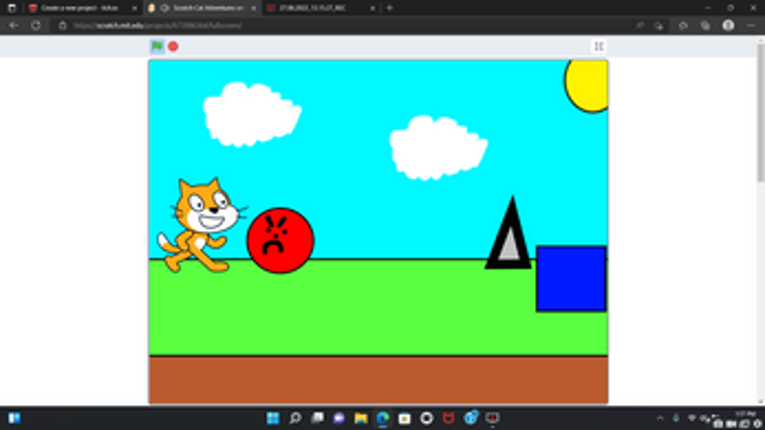Exit full screen mode using the shrink icon
Viewport: 765px width, 430px height.
599,46
